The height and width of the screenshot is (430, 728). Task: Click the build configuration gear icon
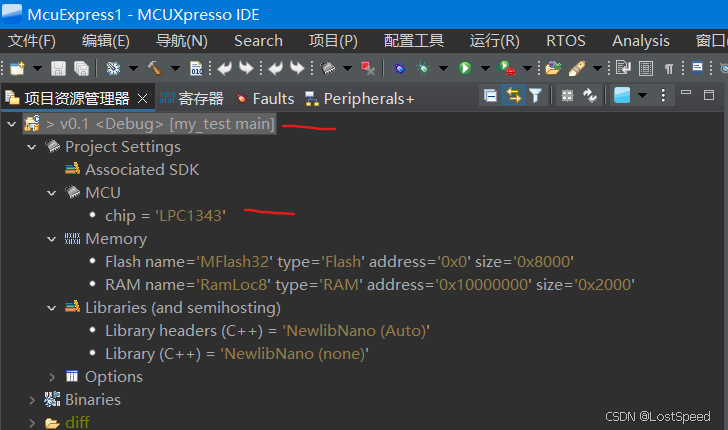click(x=113, y=68)
